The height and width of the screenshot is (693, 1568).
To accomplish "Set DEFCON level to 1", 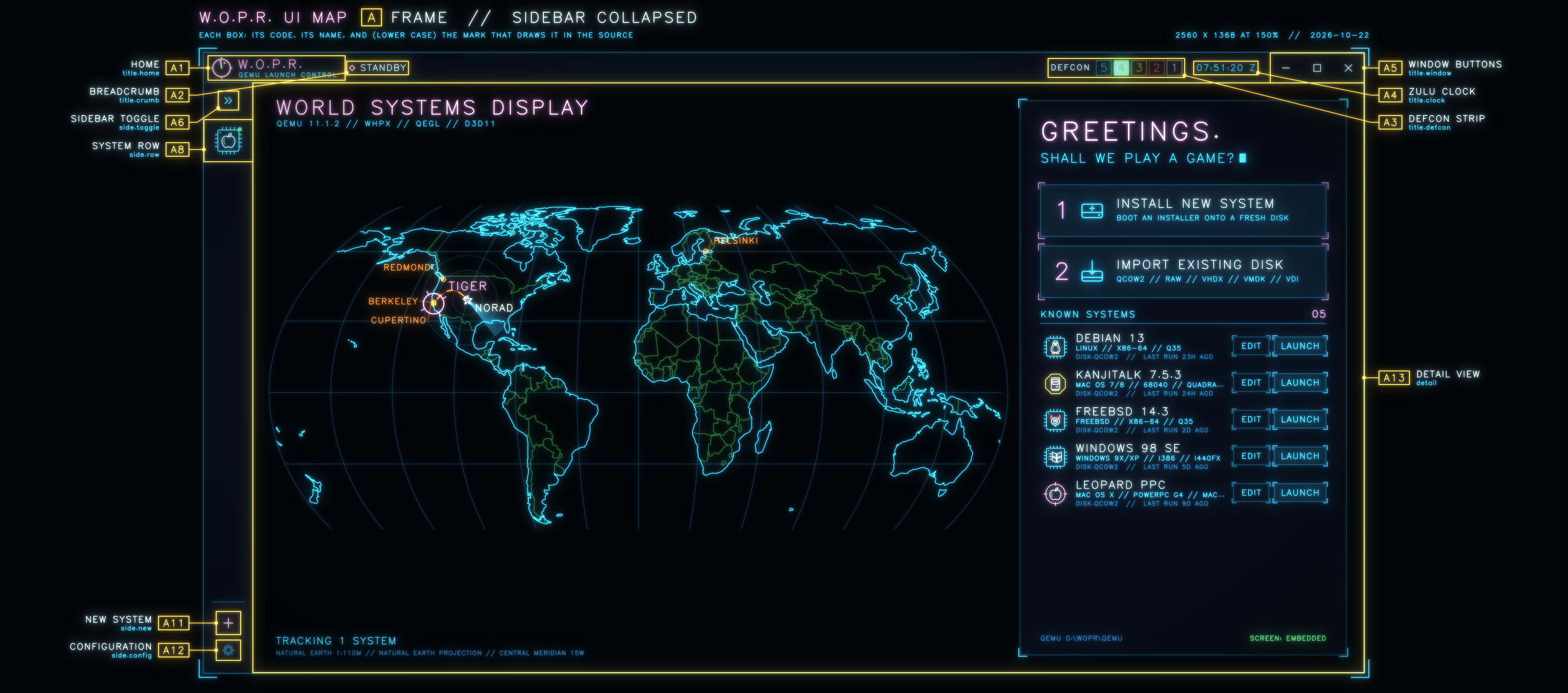I will (1174, 67).
